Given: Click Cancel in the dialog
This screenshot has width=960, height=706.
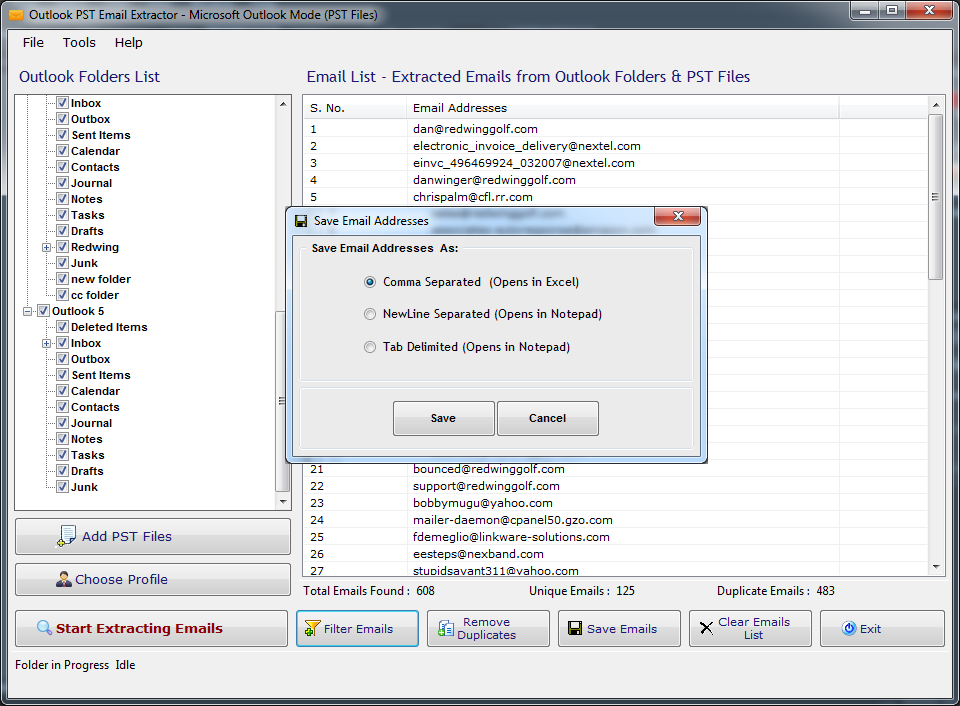Looking at the screenshot, I should coord(547,418).
